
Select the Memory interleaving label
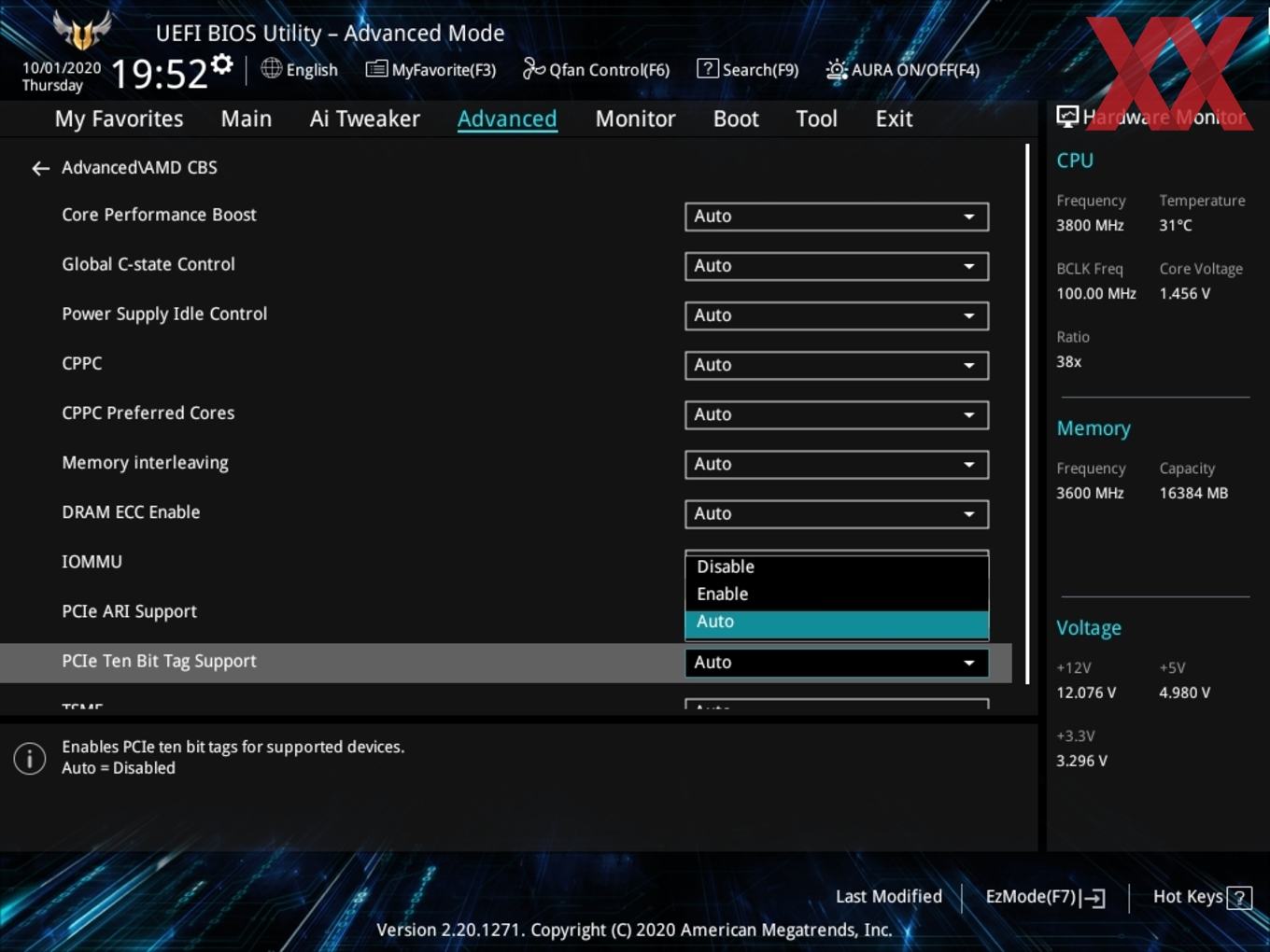click(145, 463)
